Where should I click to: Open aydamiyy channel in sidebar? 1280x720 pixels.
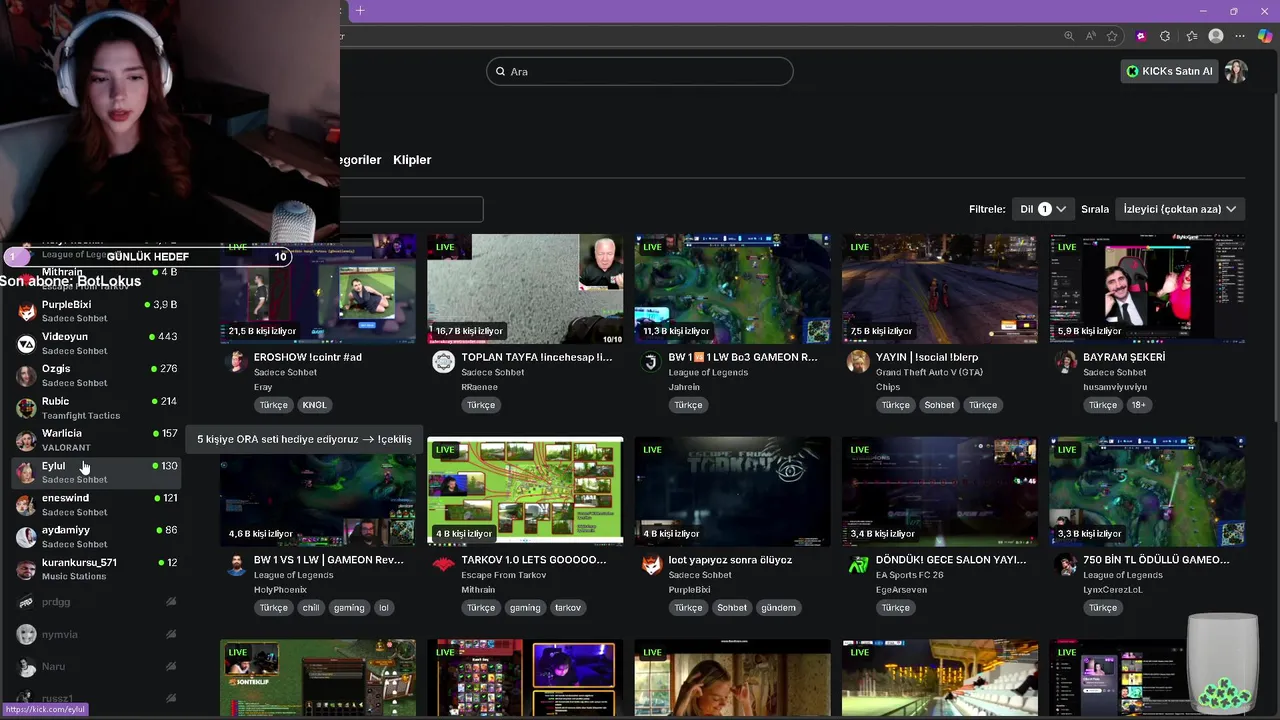[97, 536]
